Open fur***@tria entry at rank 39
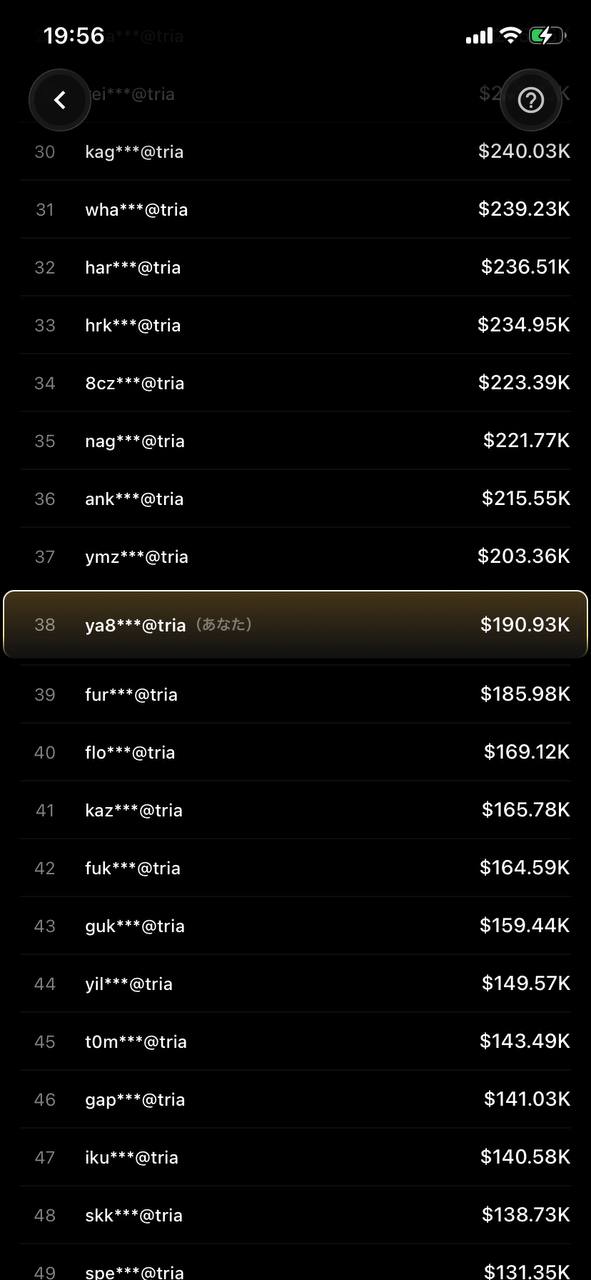This screenshot has width=591, height=1280. pos(295,694)
